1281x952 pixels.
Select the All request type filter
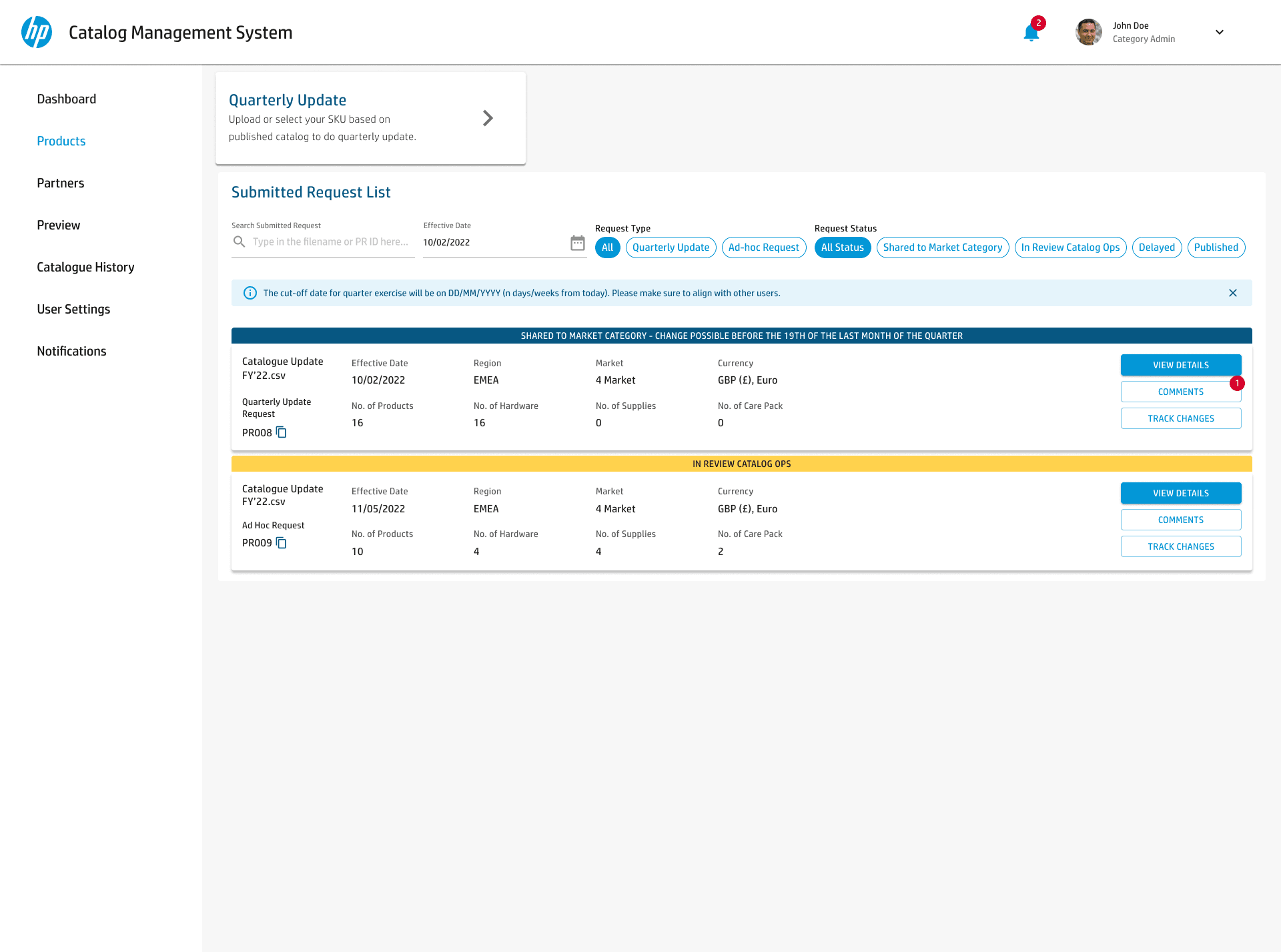[607, 248]
